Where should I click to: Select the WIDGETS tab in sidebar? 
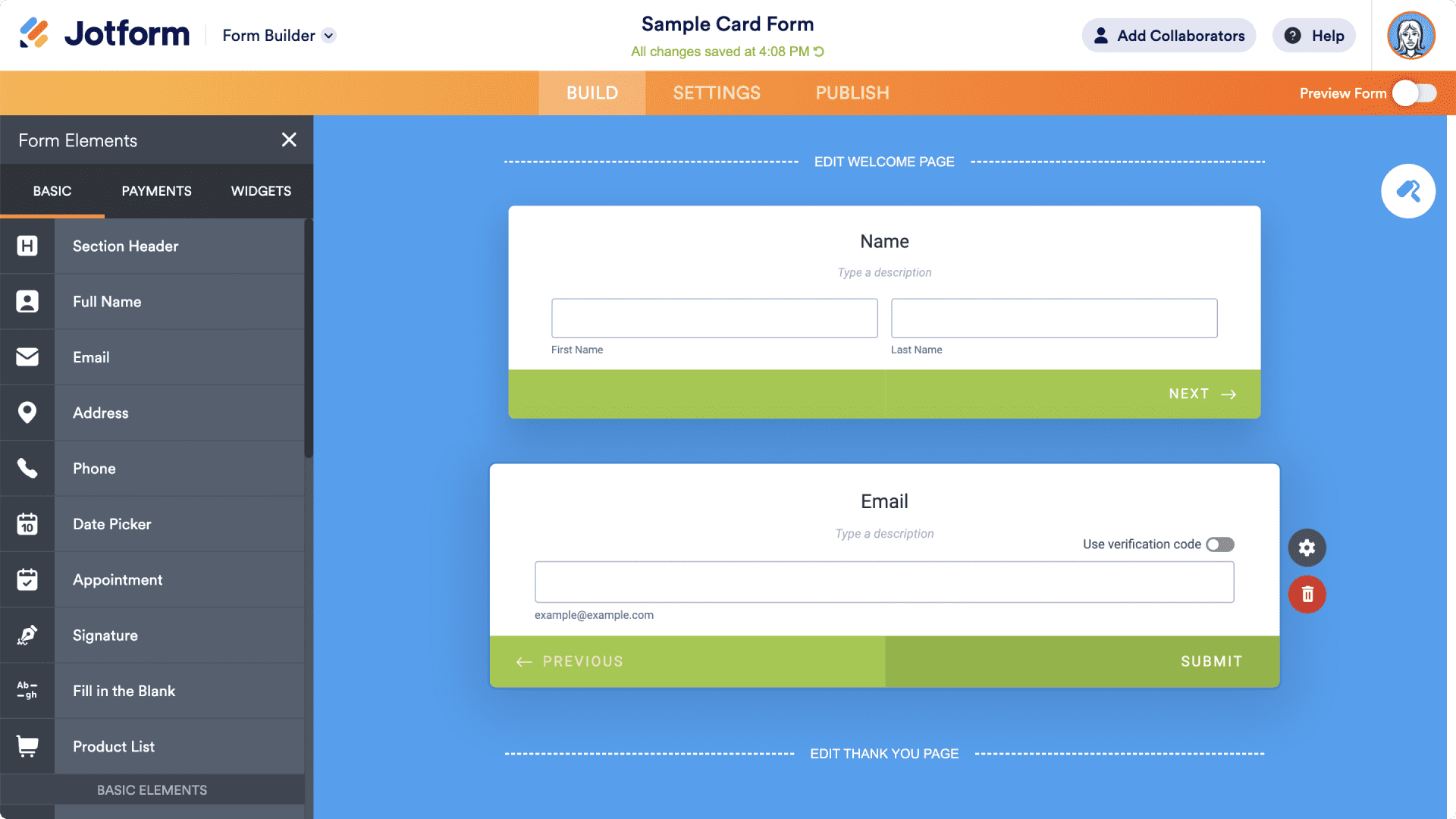tap(261, 191)
